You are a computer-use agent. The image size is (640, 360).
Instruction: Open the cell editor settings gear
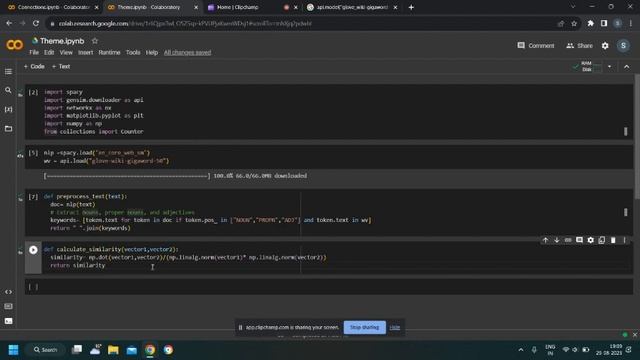coord(591,240)
